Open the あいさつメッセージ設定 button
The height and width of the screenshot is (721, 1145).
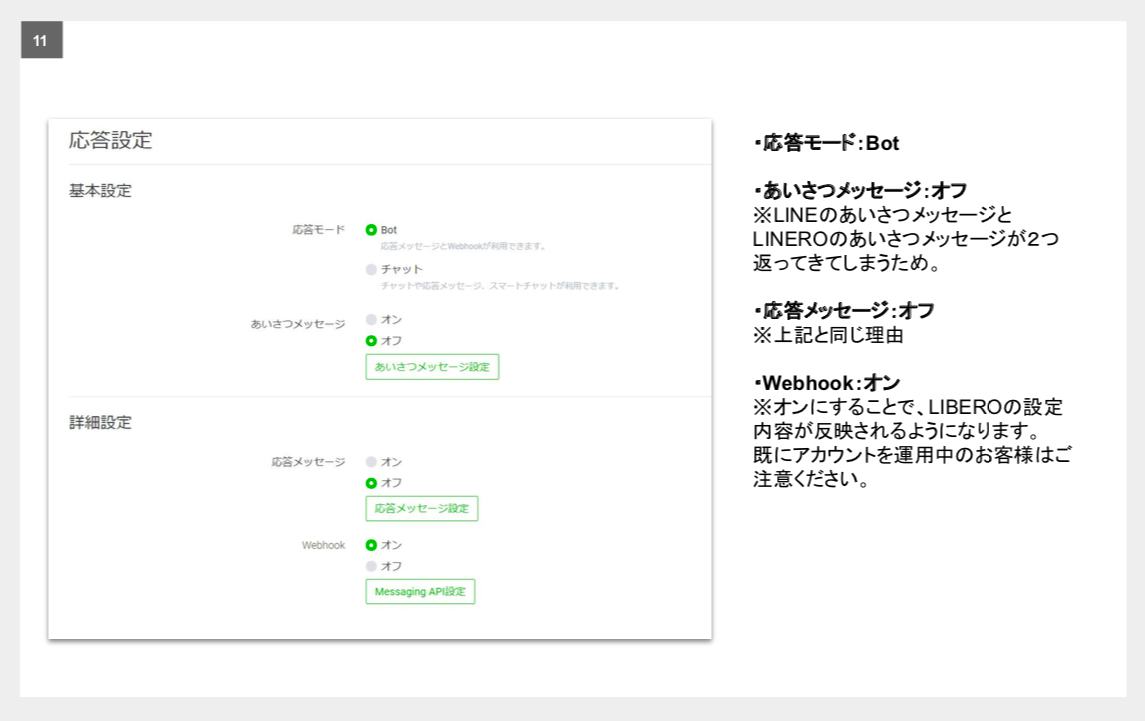pos(432,367)
